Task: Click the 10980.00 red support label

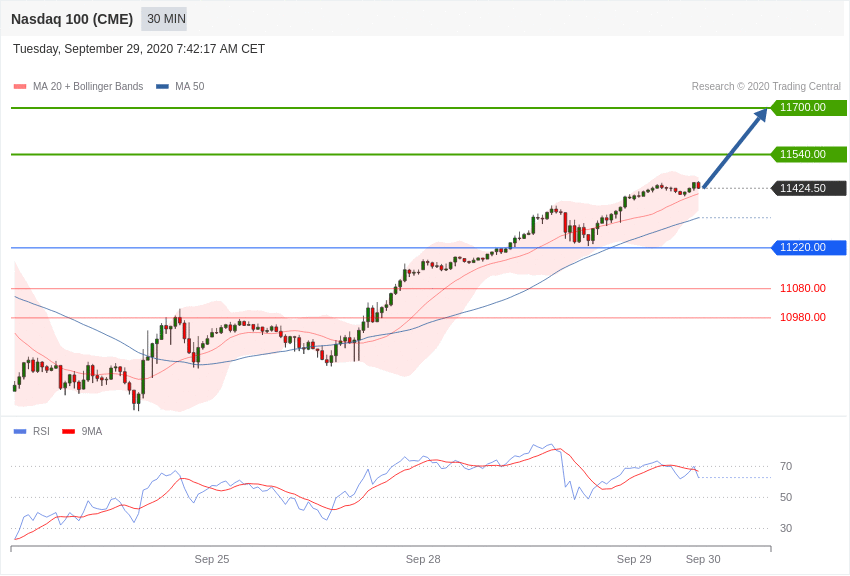Action: 803,317
